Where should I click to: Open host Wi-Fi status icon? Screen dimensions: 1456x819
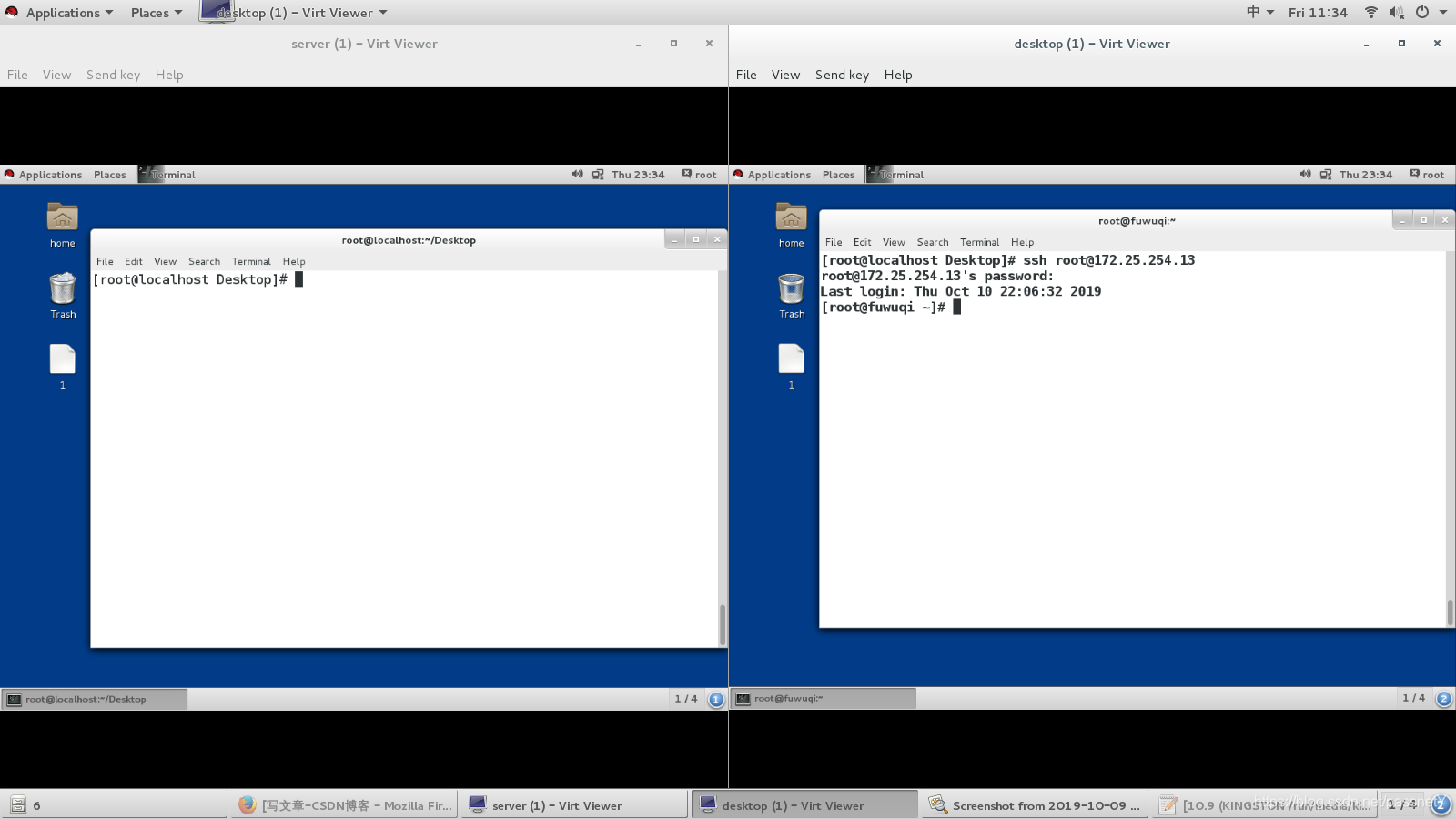(x=1371, y=12)
